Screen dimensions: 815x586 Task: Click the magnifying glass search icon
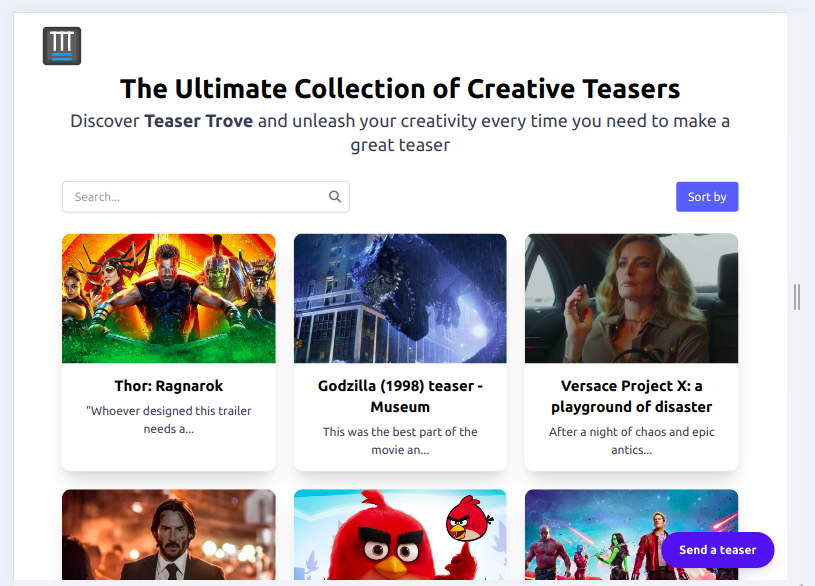tap(335, 197)
